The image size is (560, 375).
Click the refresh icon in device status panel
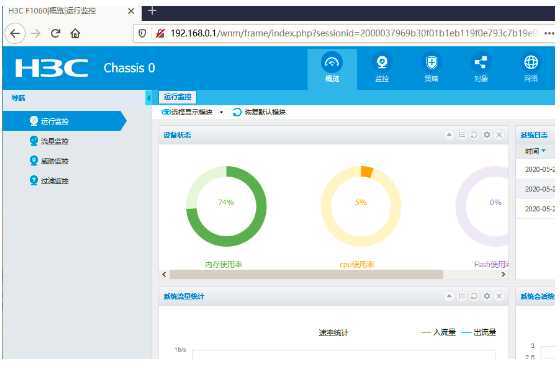[x=474, y=135]
